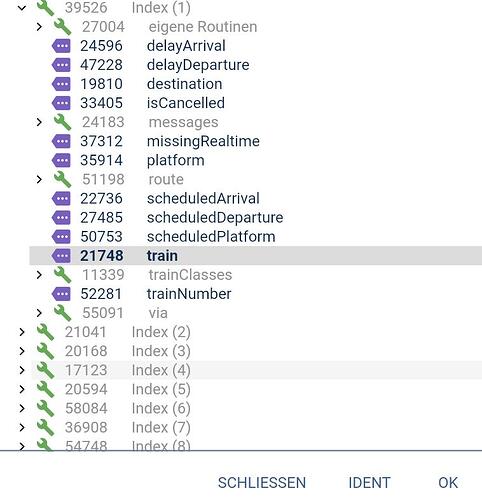
Task: Click the IDENT button
Action: click(369, 483)
